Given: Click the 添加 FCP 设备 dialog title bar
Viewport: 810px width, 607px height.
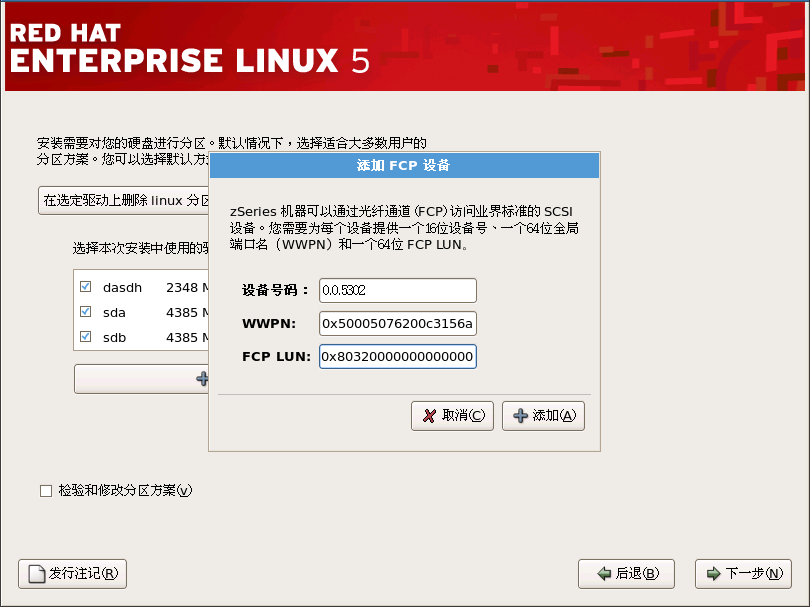Looking at the screenshot, I should 404,165.
